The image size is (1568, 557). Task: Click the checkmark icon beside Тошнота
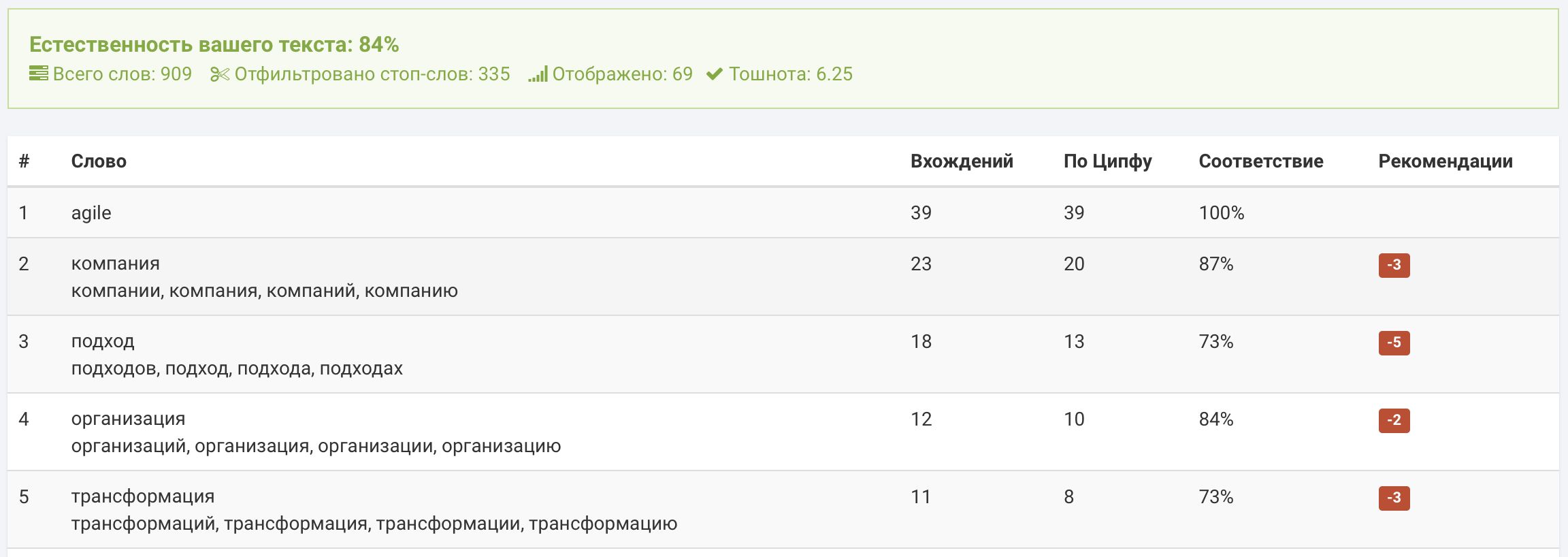[715, 74]
